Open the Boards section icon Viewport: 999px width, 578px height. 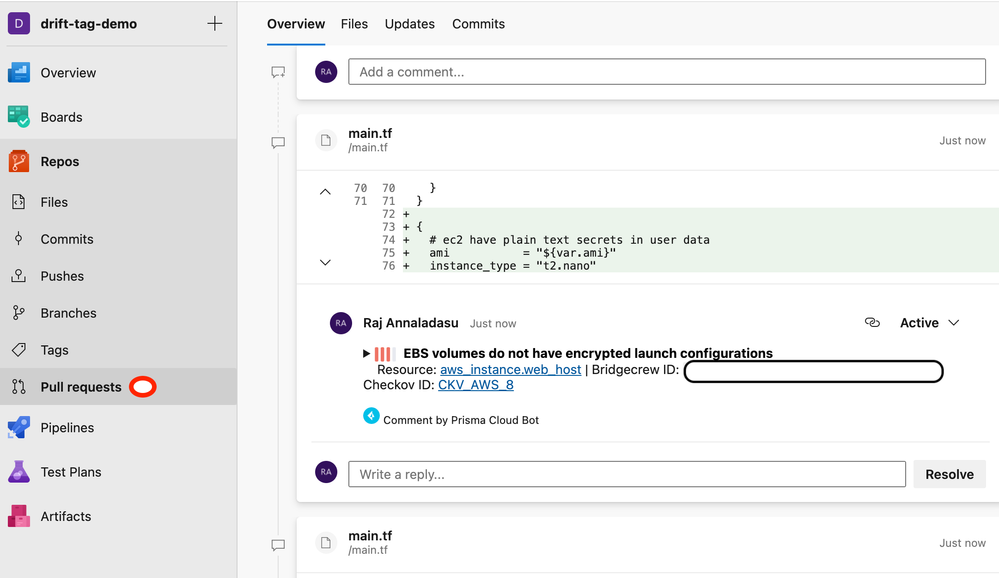[x=19, y=117]
